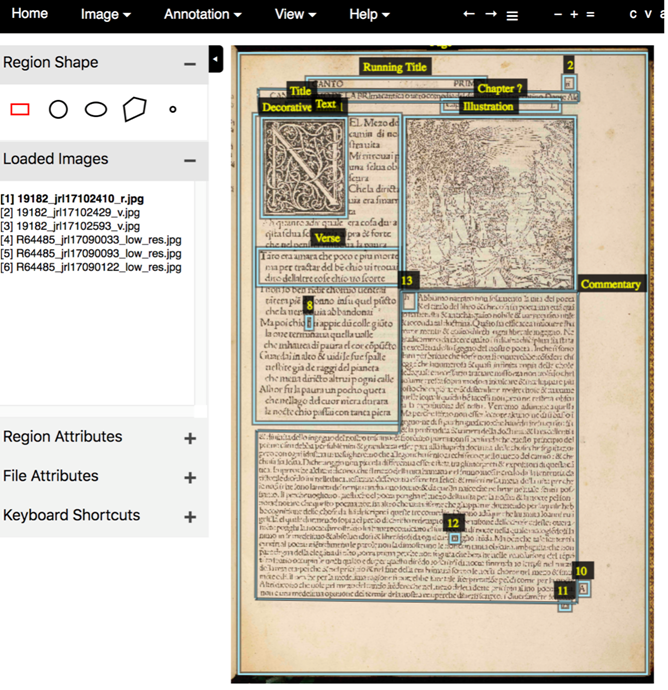The image size is (668, 690).
Task: Zoom out using the minus toolbar icon
Action: [x=557, y=14]
